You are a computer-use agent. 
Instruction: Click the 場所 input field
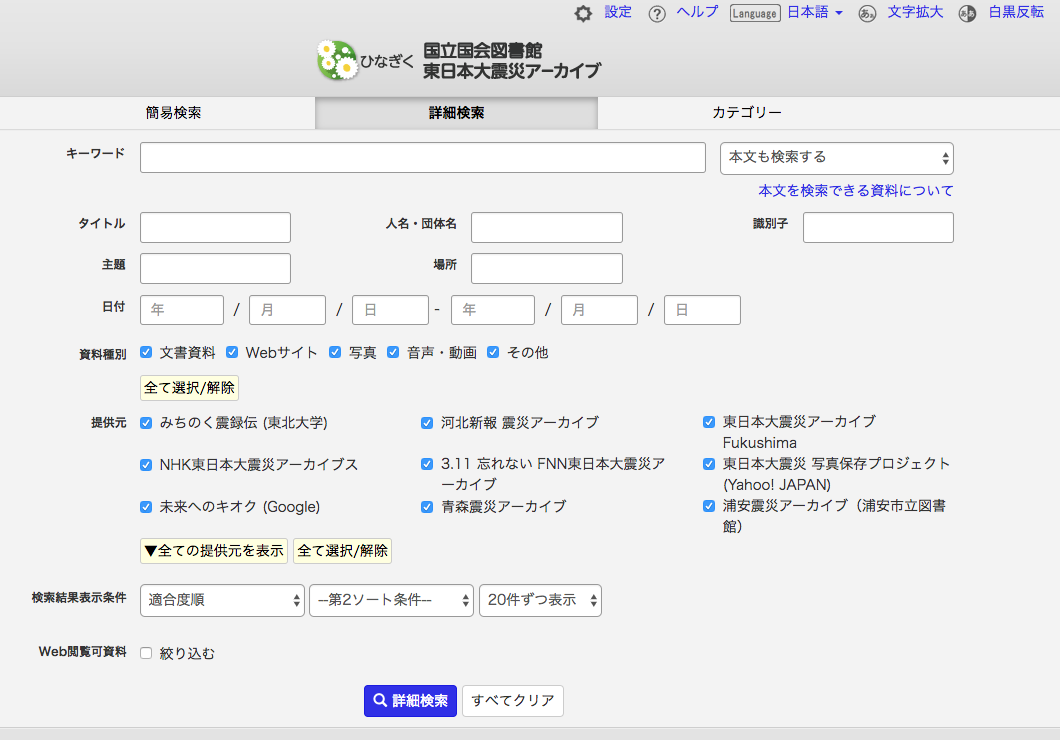[x=546, y=268]
